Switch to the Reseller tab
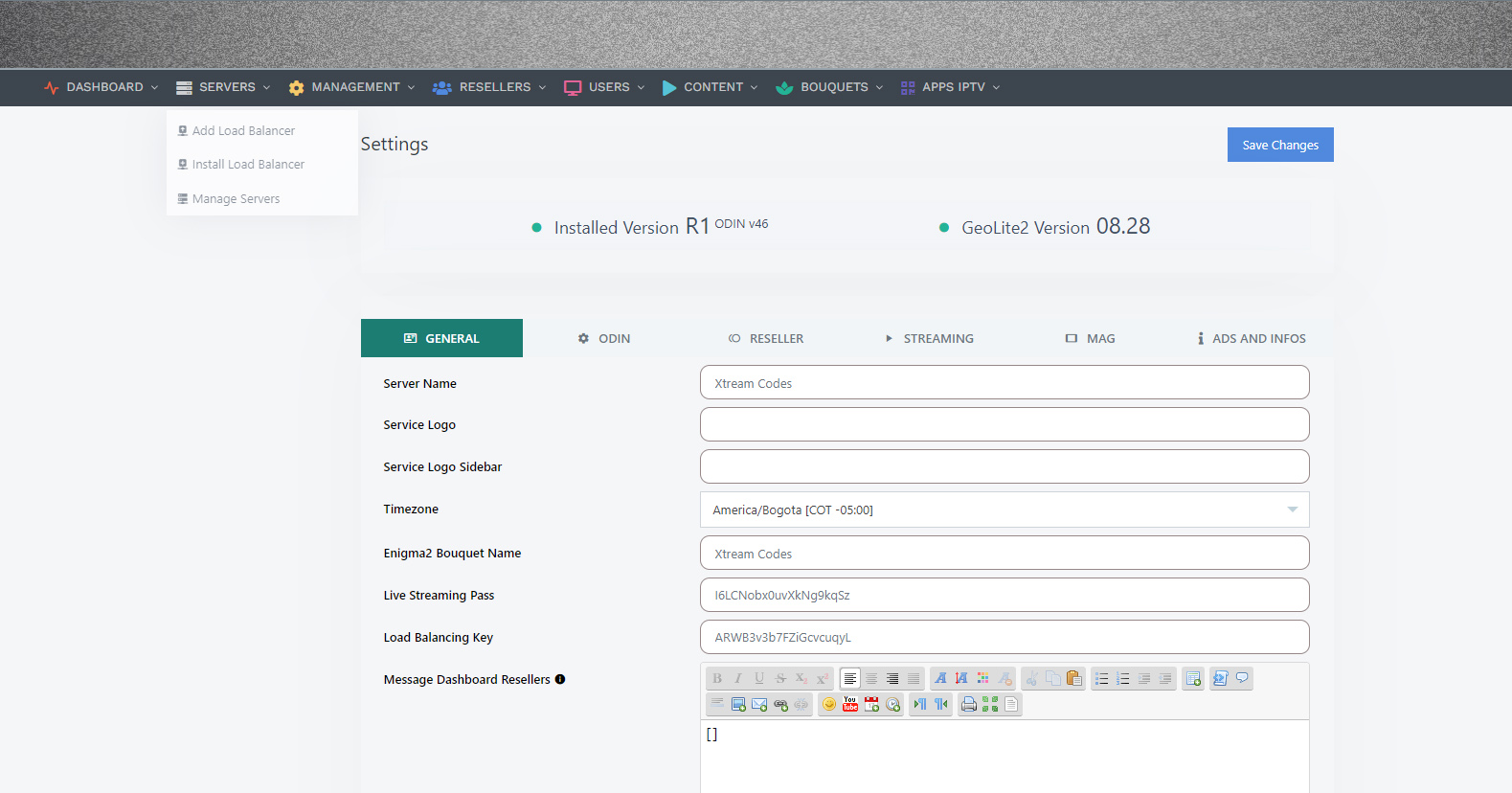The image size is (1512, 793). coord(766,338)
